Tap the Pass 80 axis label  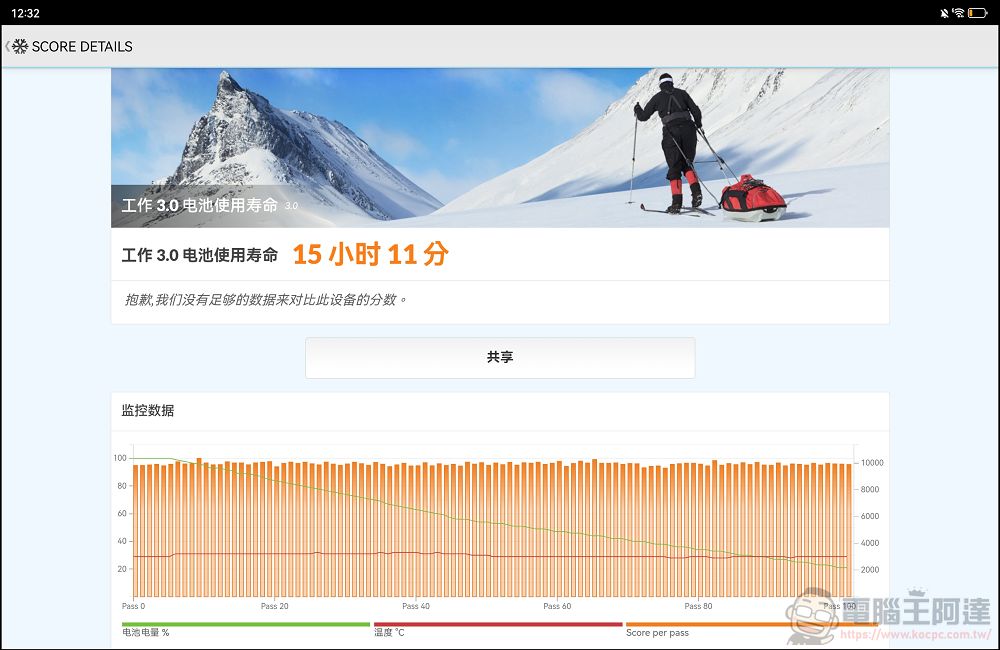pos(698,606)
